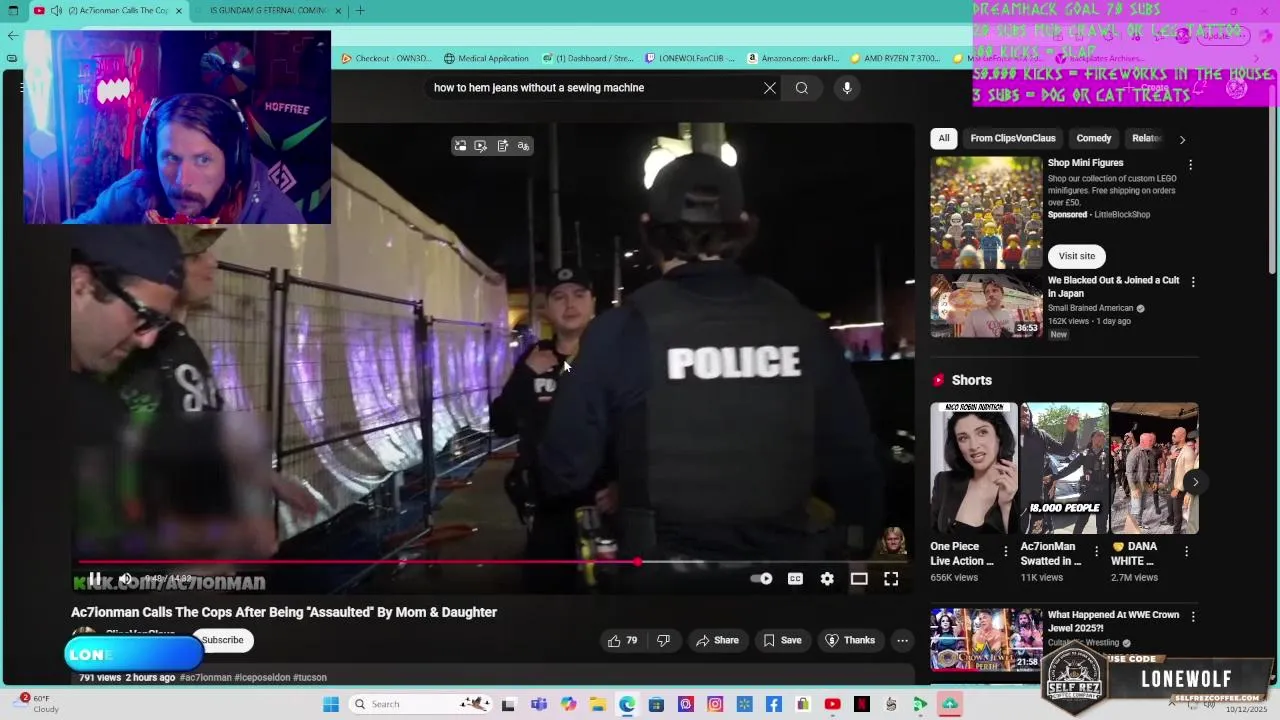This screenshot has width=1280, height=720.
Task: Click the translate icon in video overlay toolbar
Action: point(523,146)
